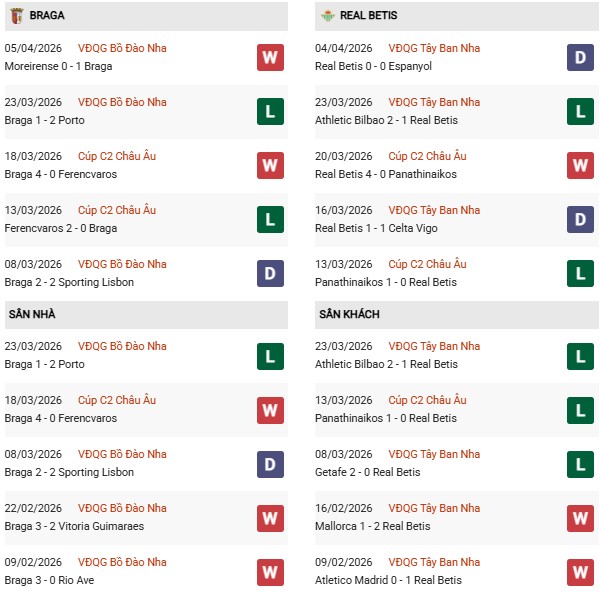
Task: Click W badge for Moreirense 0 - 1 Braga
Action: [x=270, y=57]
